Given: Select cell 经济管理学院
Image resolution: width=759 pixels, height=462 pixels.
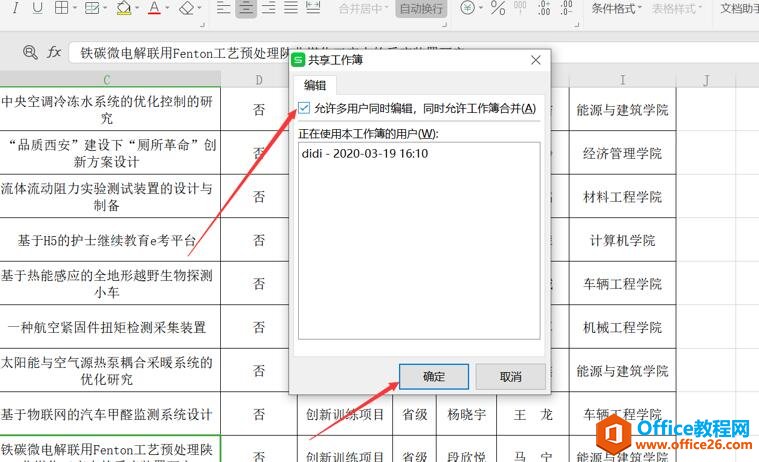Looking at the screenshot, I should coord(622,153).
